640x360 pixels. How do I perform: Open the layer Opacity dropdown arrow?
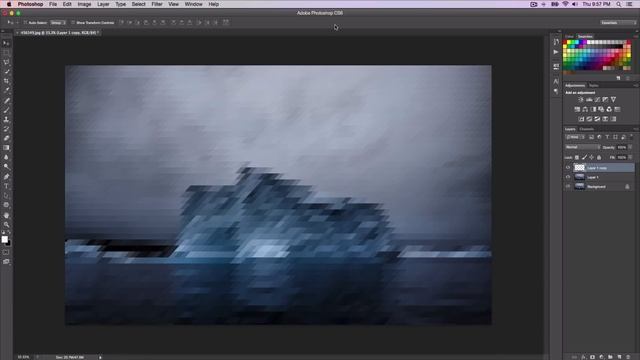pyautogui.click(x=630, y=147)
